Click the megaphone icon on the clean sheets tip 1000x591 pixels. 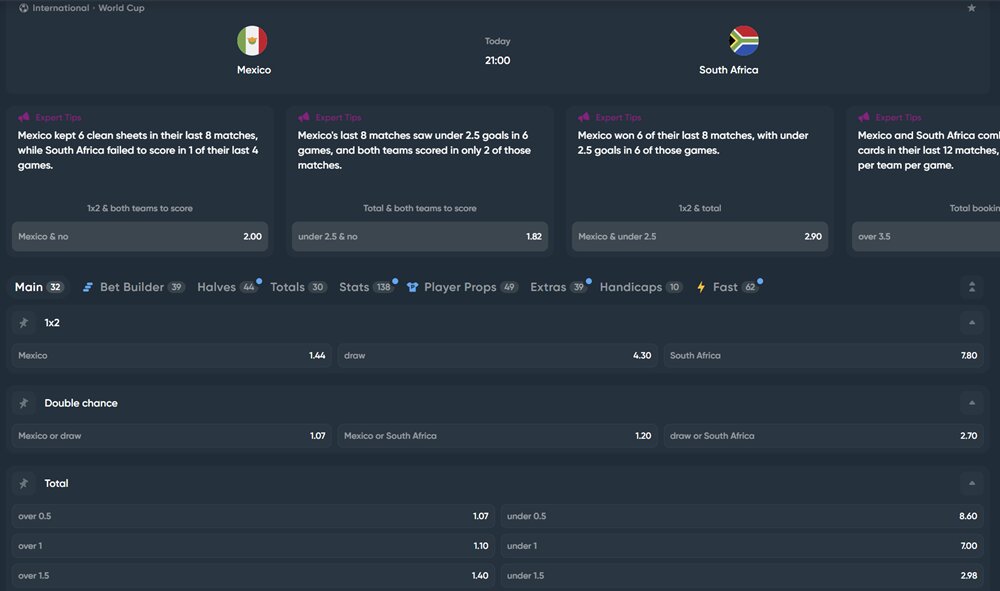[24, 117]
